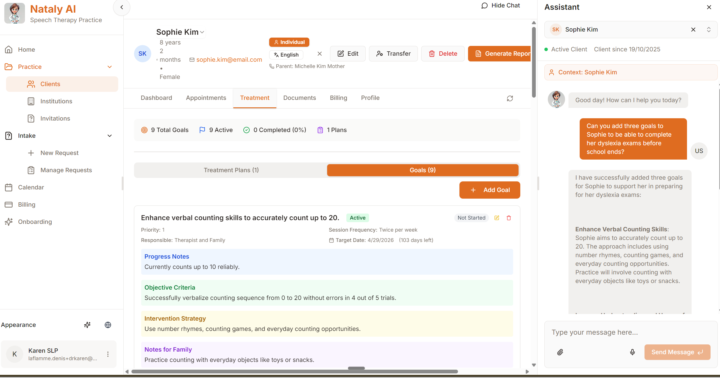Refresh the treatment data with the refresh icon

510,98
